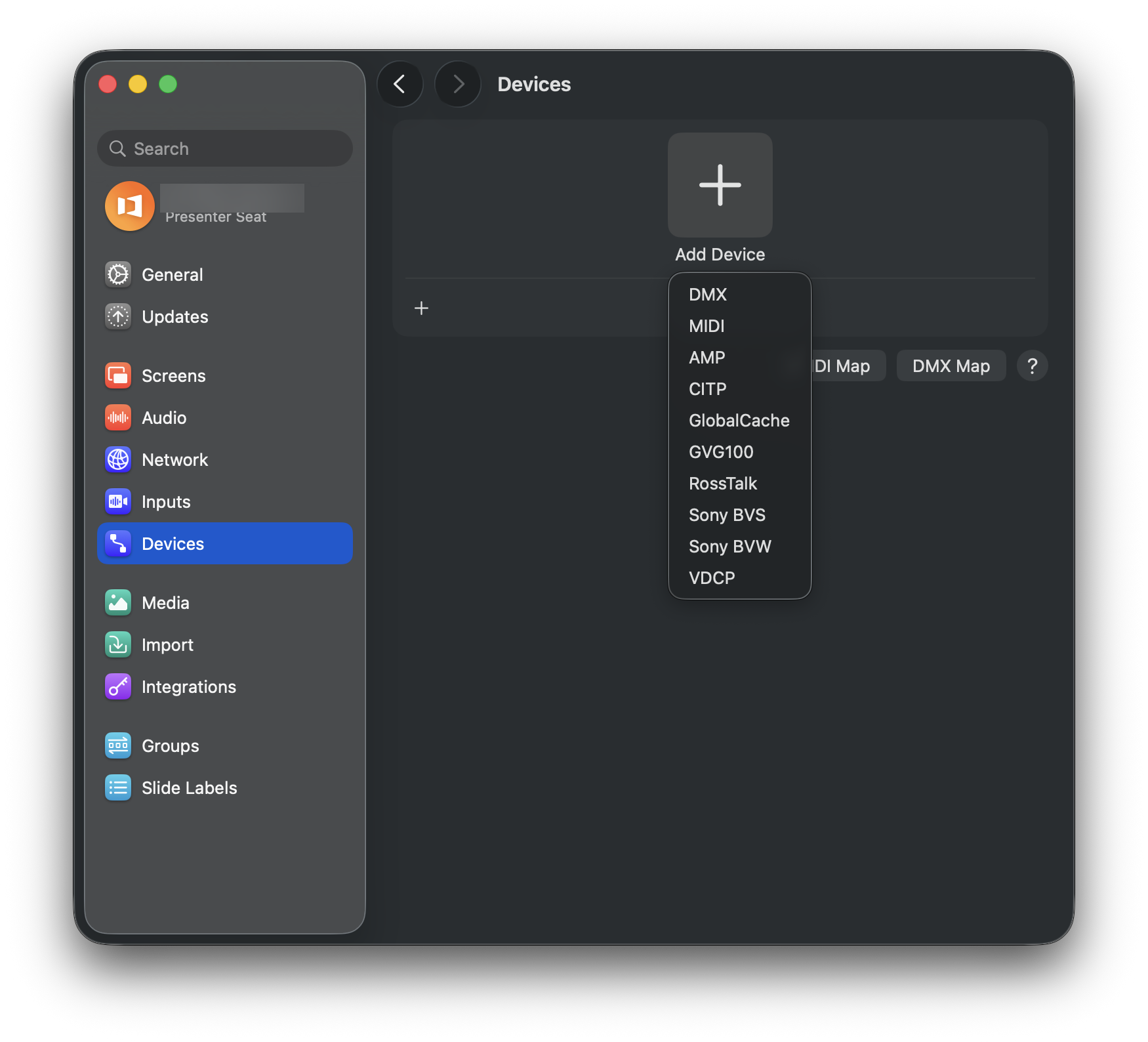This screenshot has width=1148, height=1042.
Task: Click the Presenter Seat account label
Action: (x=216, y=217)
